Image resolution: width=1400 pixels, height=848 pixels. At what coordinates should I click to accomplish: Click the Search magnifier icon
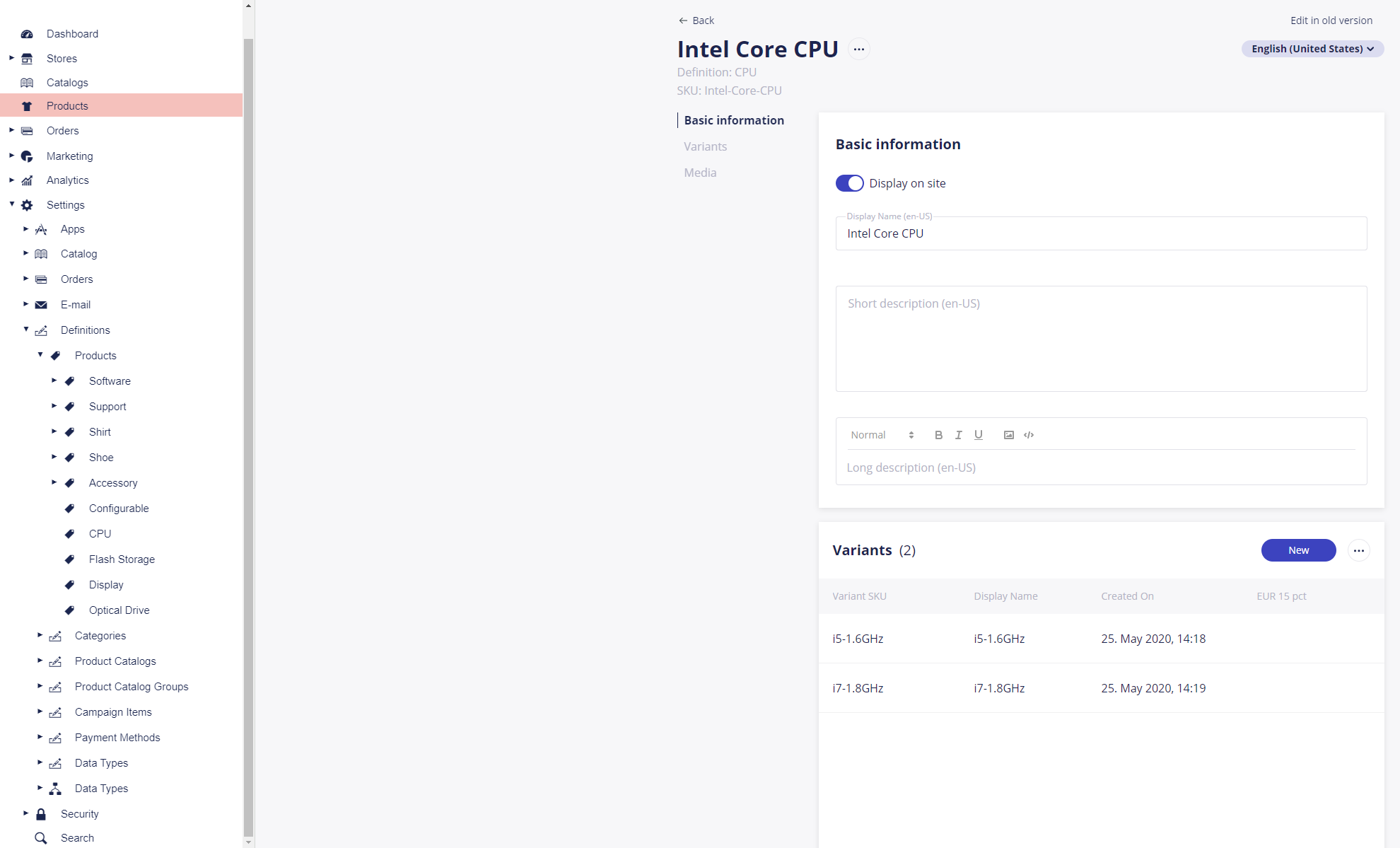(41, 838)
